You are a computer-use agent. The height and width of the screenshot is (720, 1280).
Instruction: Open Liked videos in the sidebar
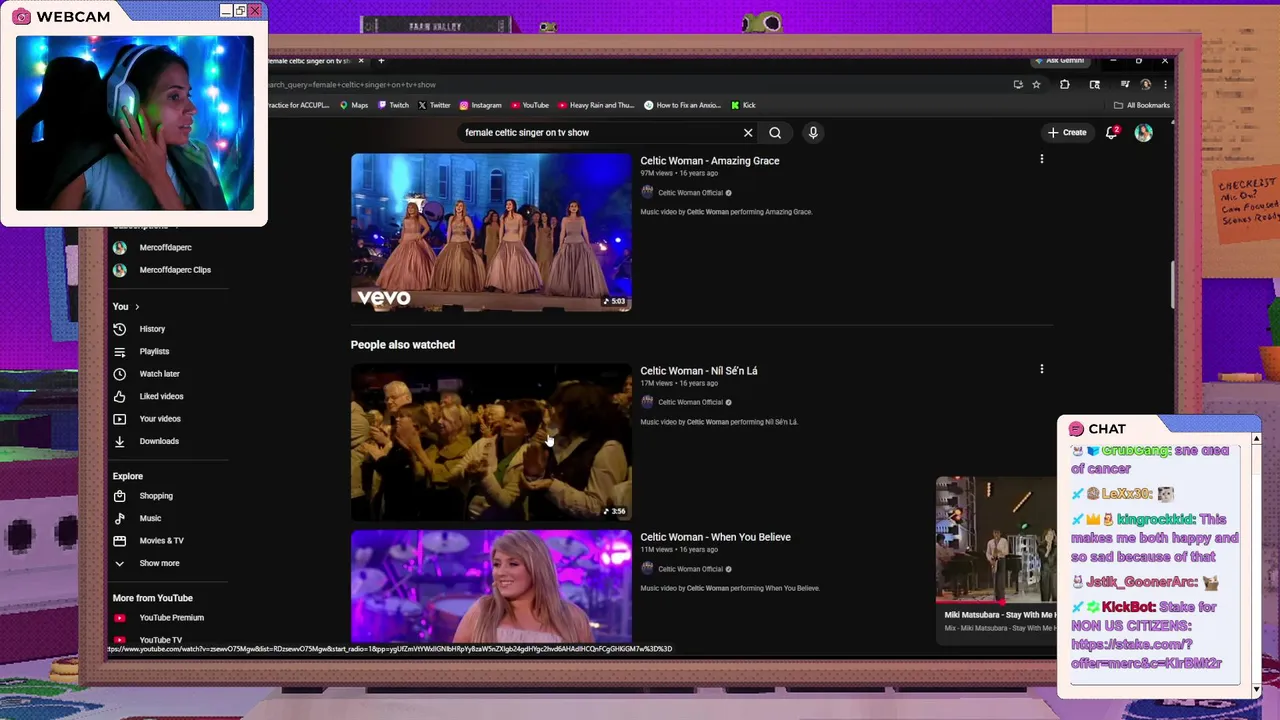(x=161, y=396)
